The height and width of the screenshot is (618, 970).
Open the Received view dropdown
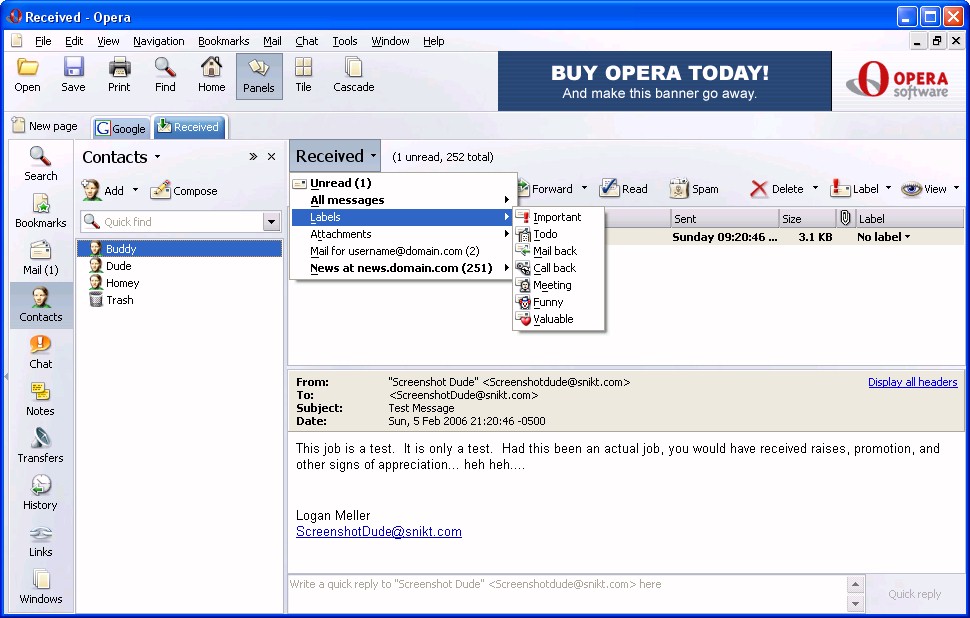point(335,156)
